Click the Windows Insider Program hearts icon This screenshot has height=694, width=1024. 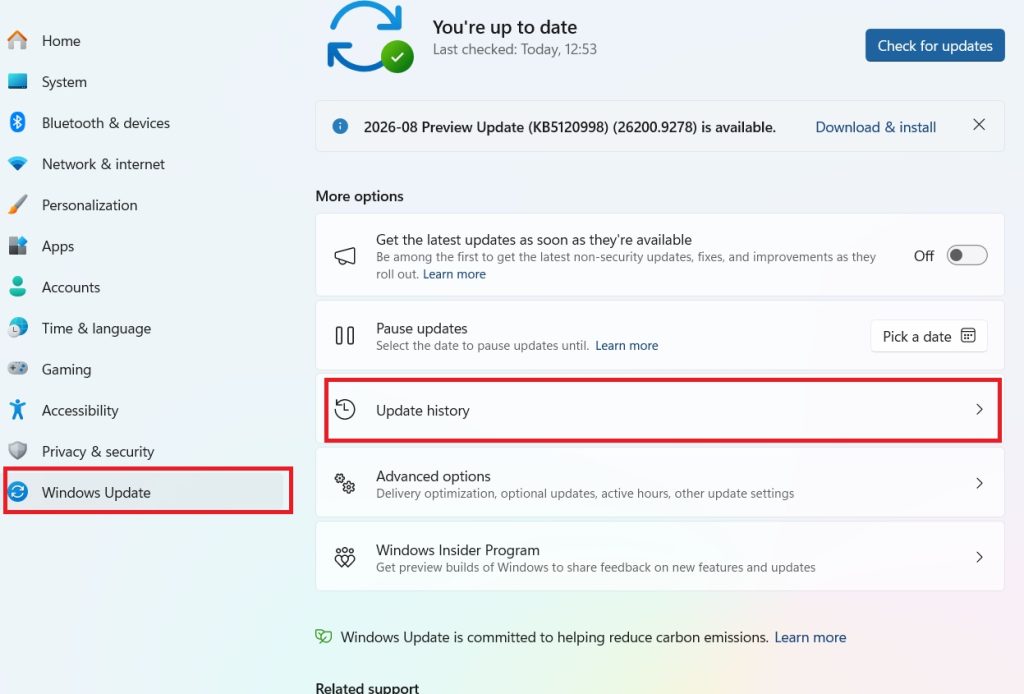(345, 558)
